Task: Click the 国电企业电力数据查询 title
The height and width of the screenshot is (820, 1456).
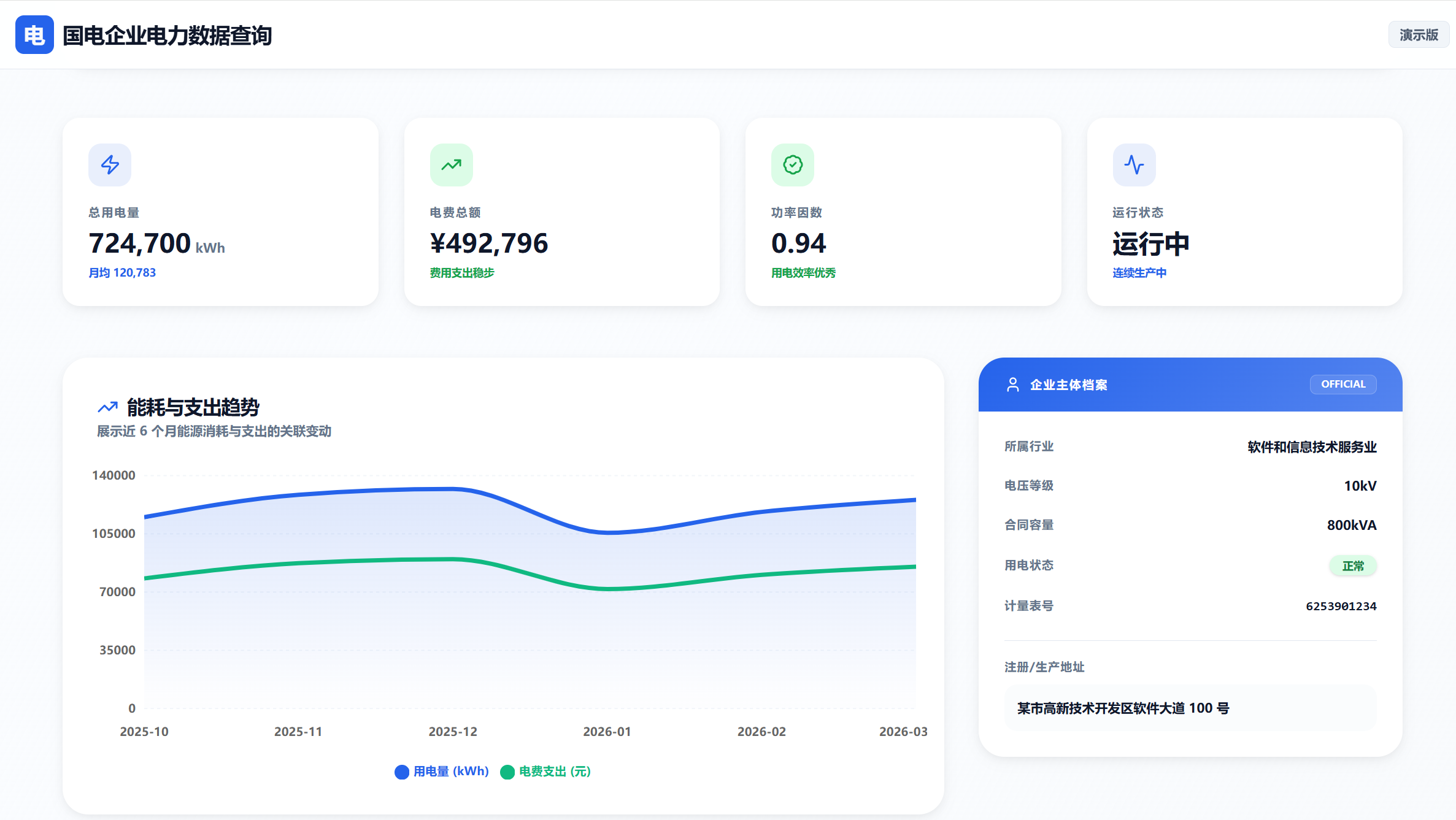Action: [168, 36]
